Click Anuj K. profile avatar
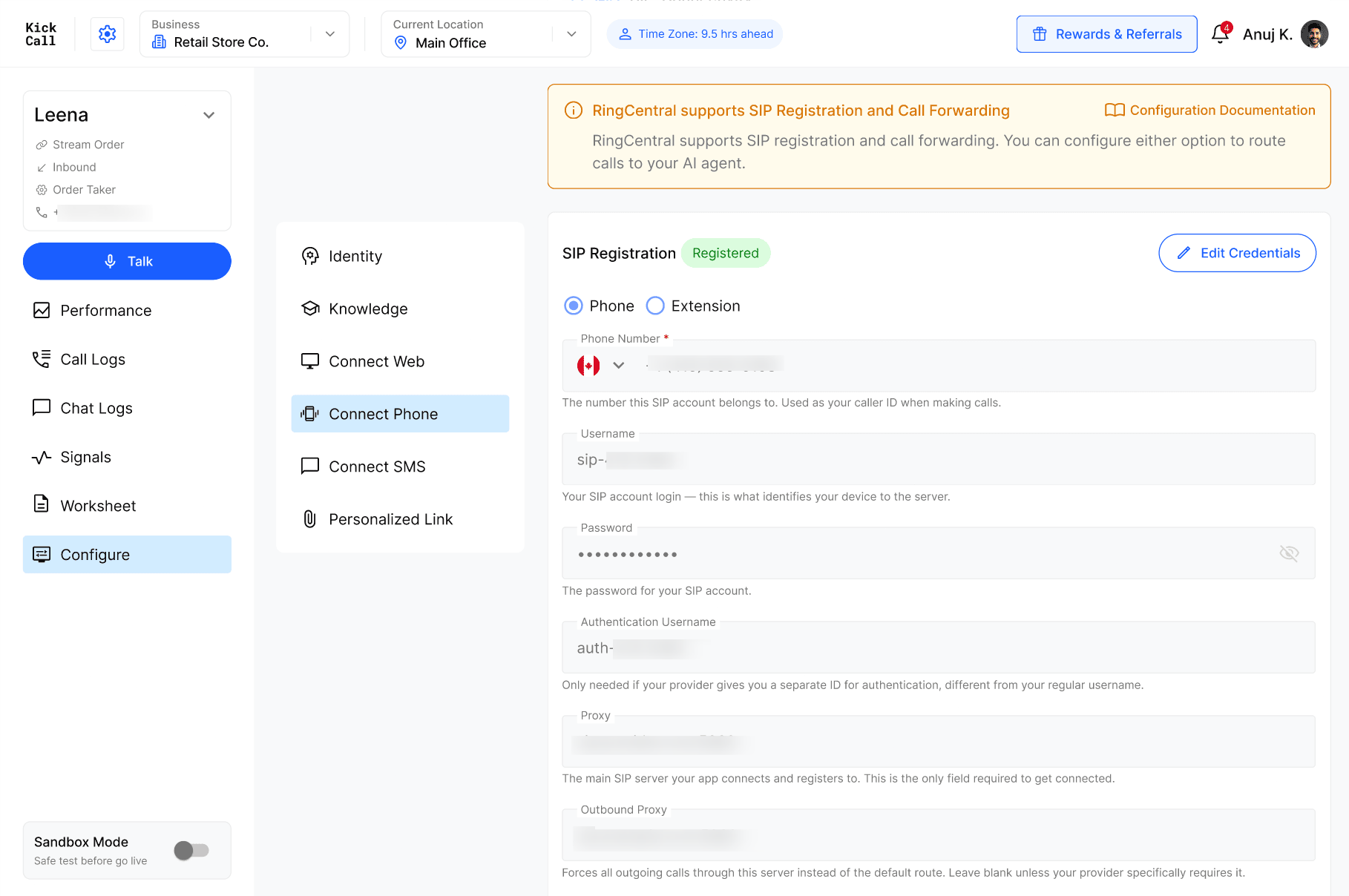This screenshot has height=896, width=1349. click(x=1314, y=34)
